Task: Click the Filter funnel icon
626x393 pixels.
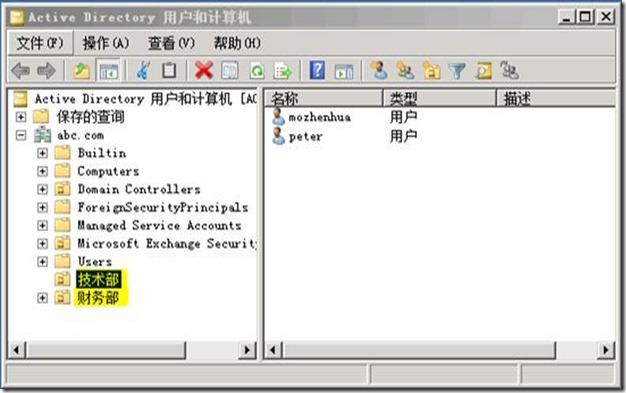Action: click(457, 71)
